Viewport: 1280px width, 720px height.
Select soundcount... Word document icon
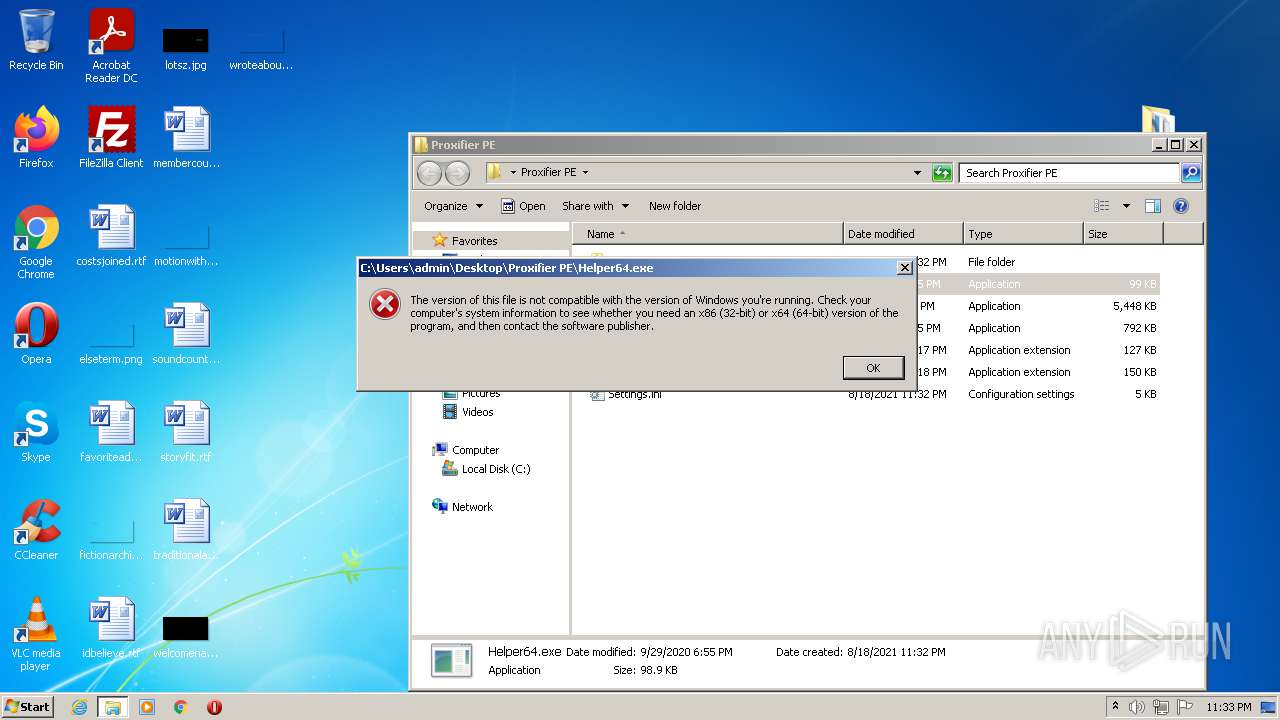pos(186,334)
